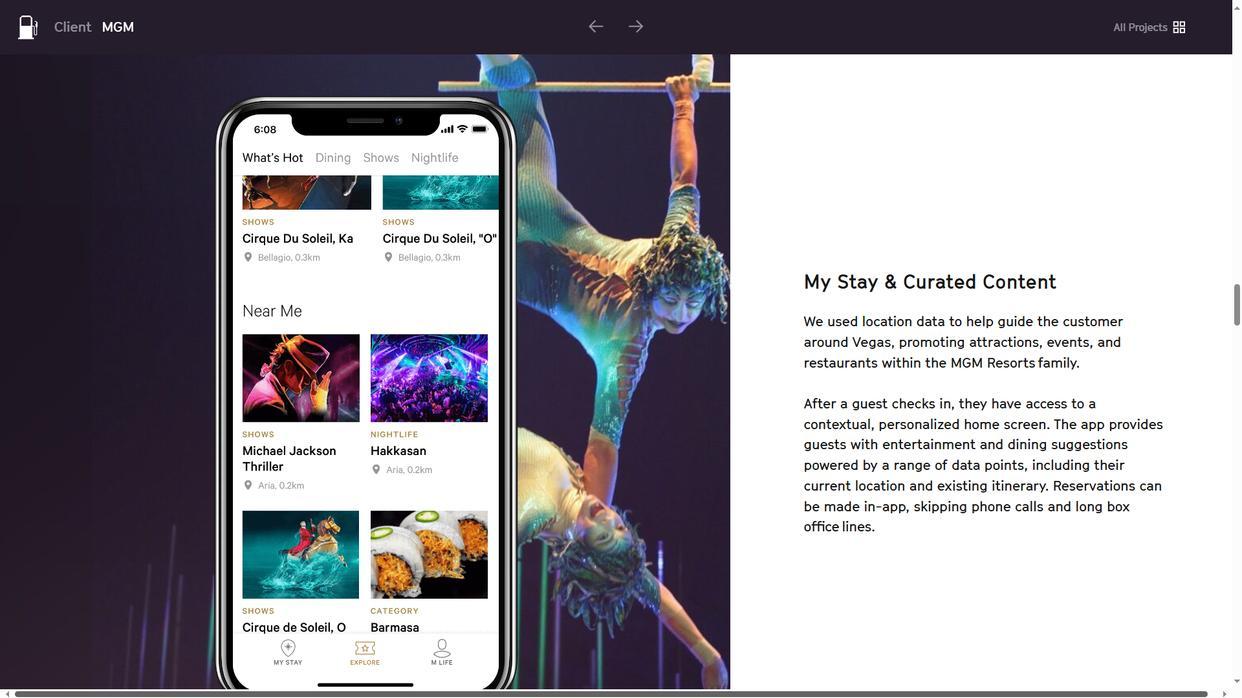Click the phone's battery status icon
Viewport: 1242px width, 698px height.
(480, 129)
